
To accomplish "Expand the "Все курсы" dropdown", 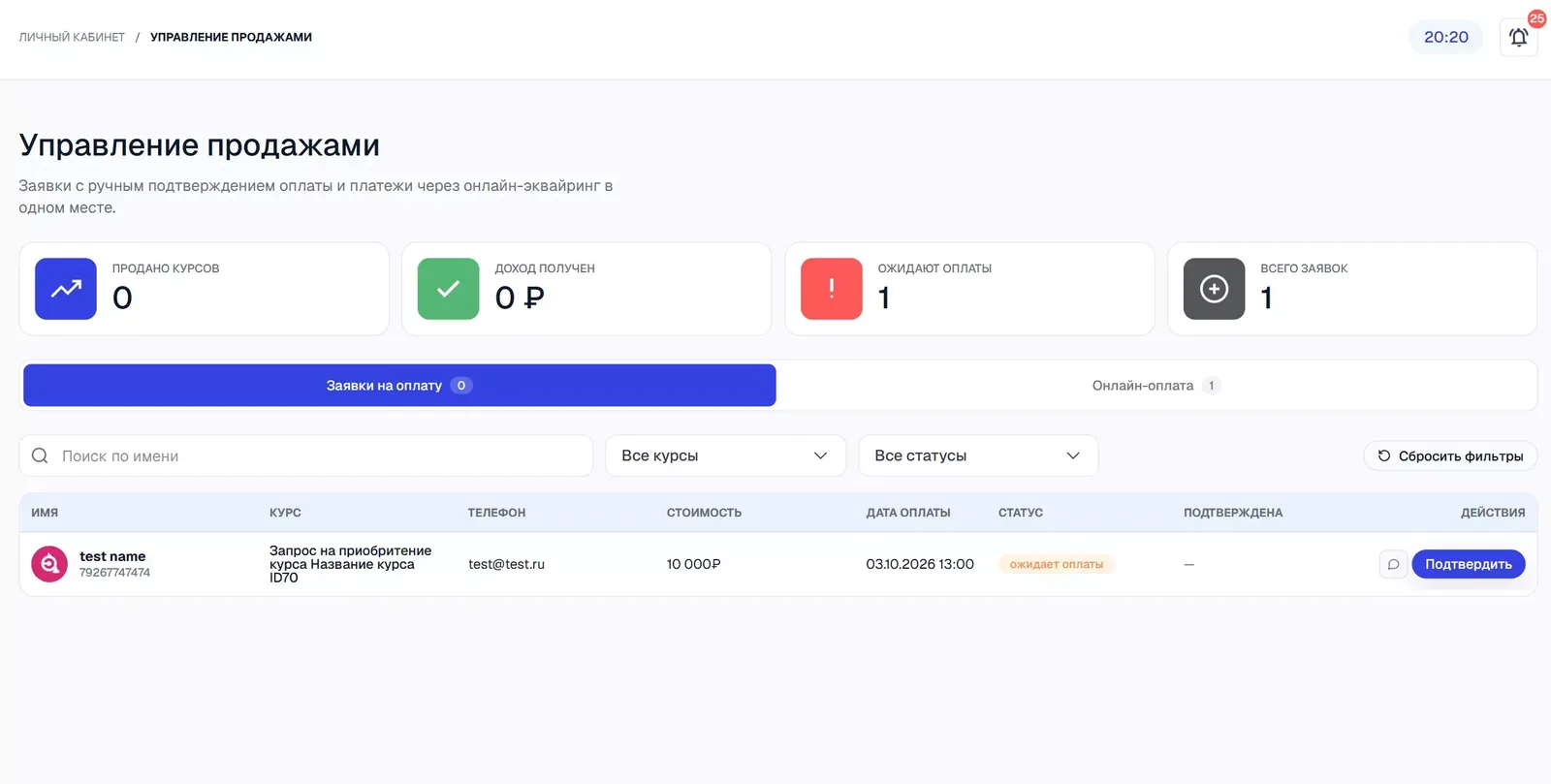I will coord(725,455).
